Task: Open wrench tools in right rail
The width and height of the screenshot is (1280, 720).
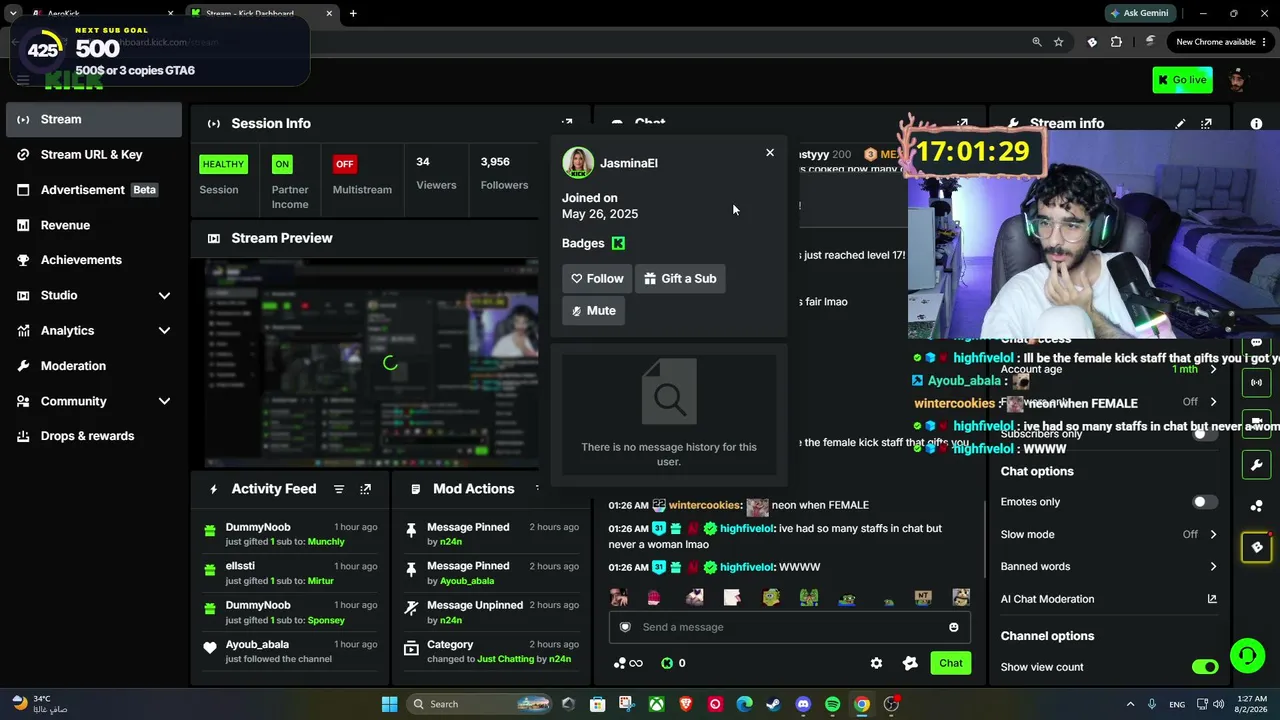Action: click(x=1257, y=465)
